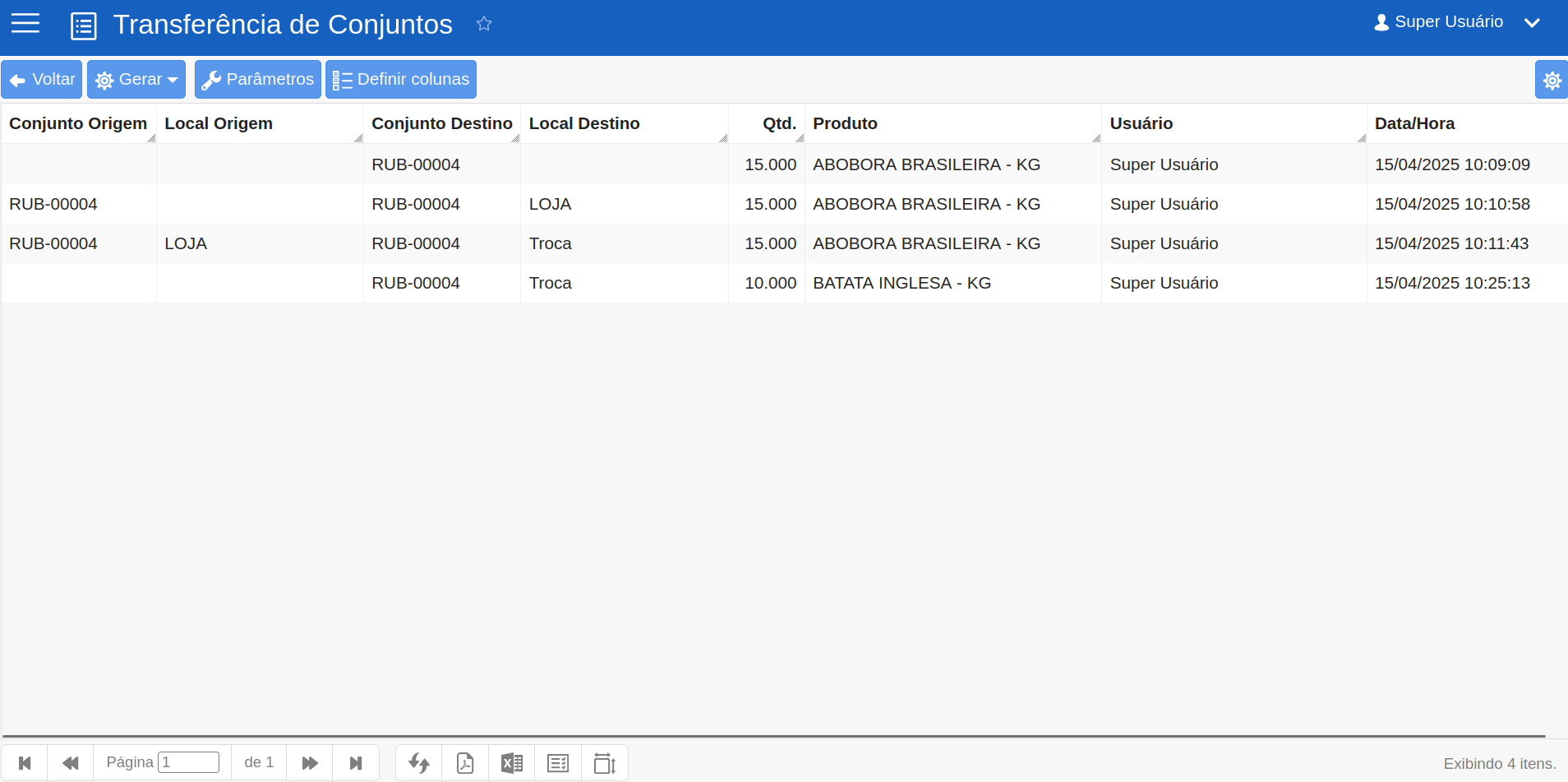The height and width of the screenshot is (782, 1568).
Task: Select row with BATATA INGLESA - KG
Action: [x=784, y=283]
